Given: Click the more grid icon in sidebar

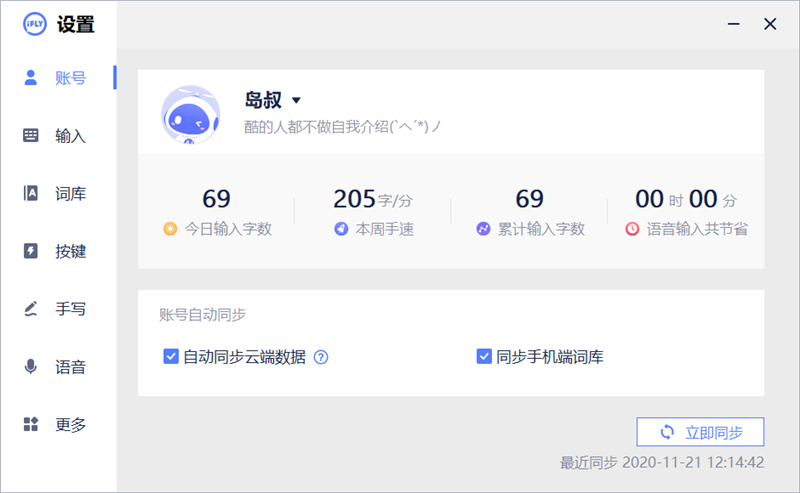Looking at the screenshot, I should tap(31, 425).
